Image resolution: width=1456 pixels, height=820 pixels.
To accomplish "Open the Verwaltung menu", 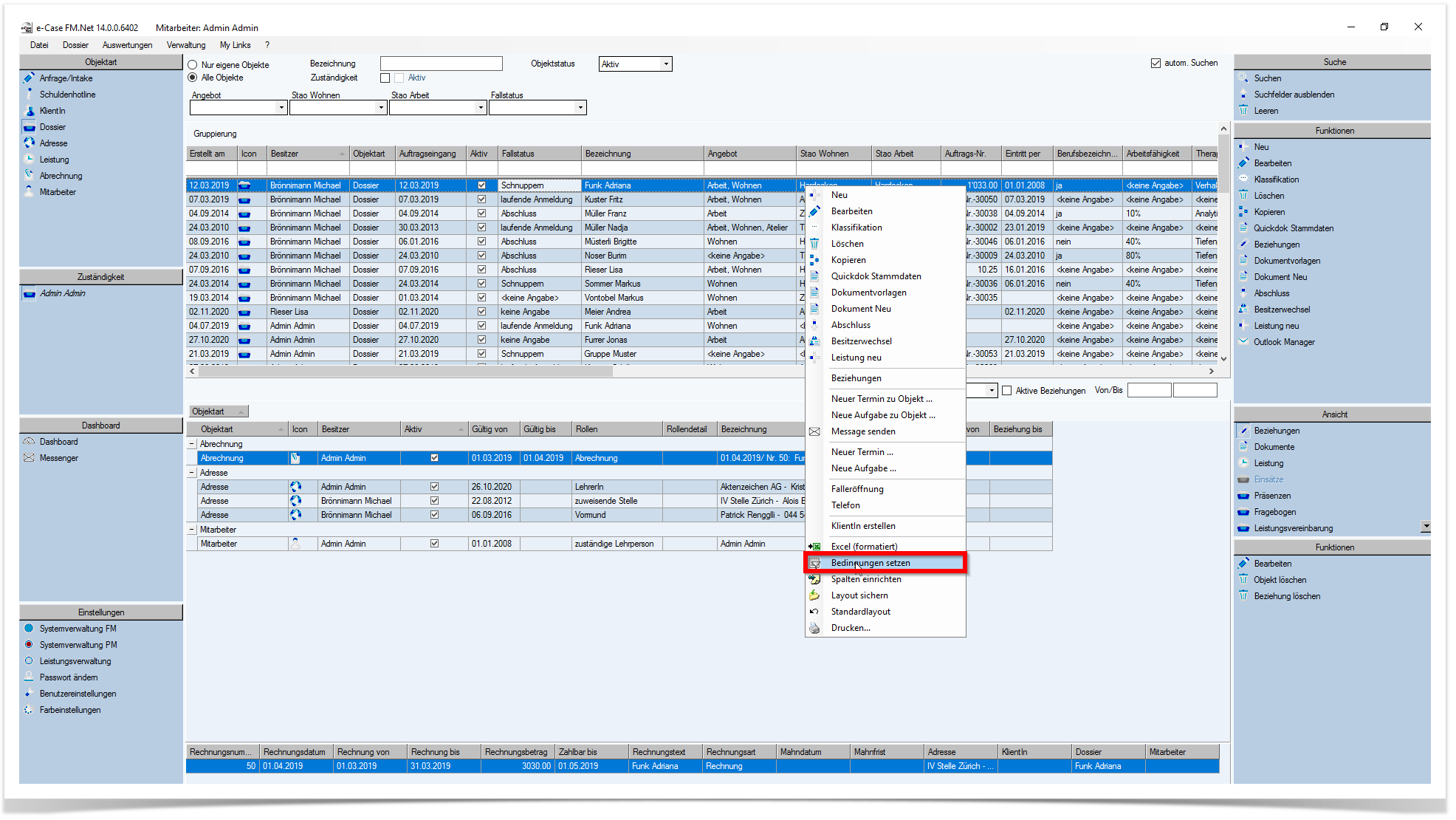I will (186, 45).
